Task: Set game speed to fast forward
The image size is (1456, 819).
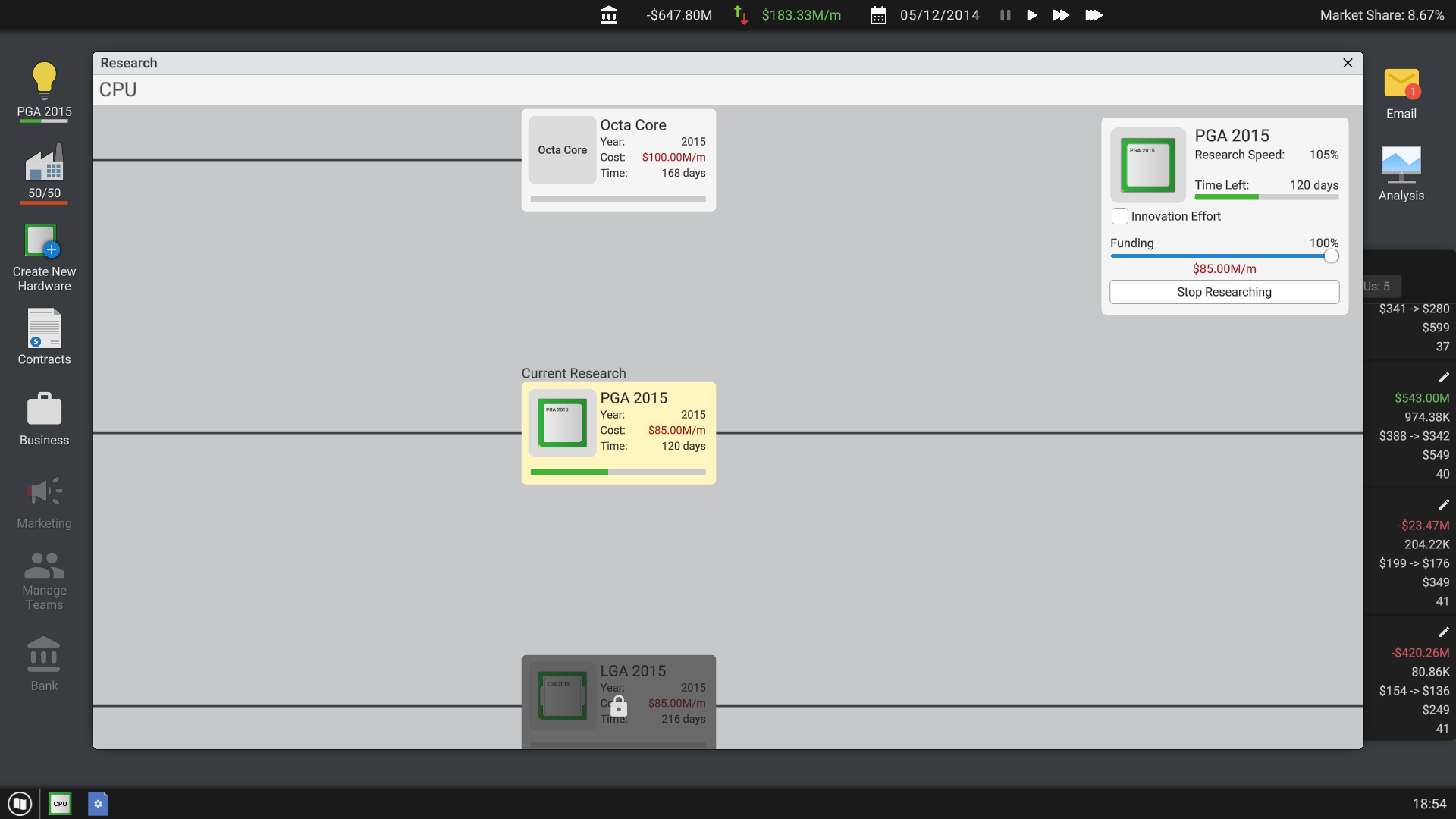Action: coord(1060,15)
